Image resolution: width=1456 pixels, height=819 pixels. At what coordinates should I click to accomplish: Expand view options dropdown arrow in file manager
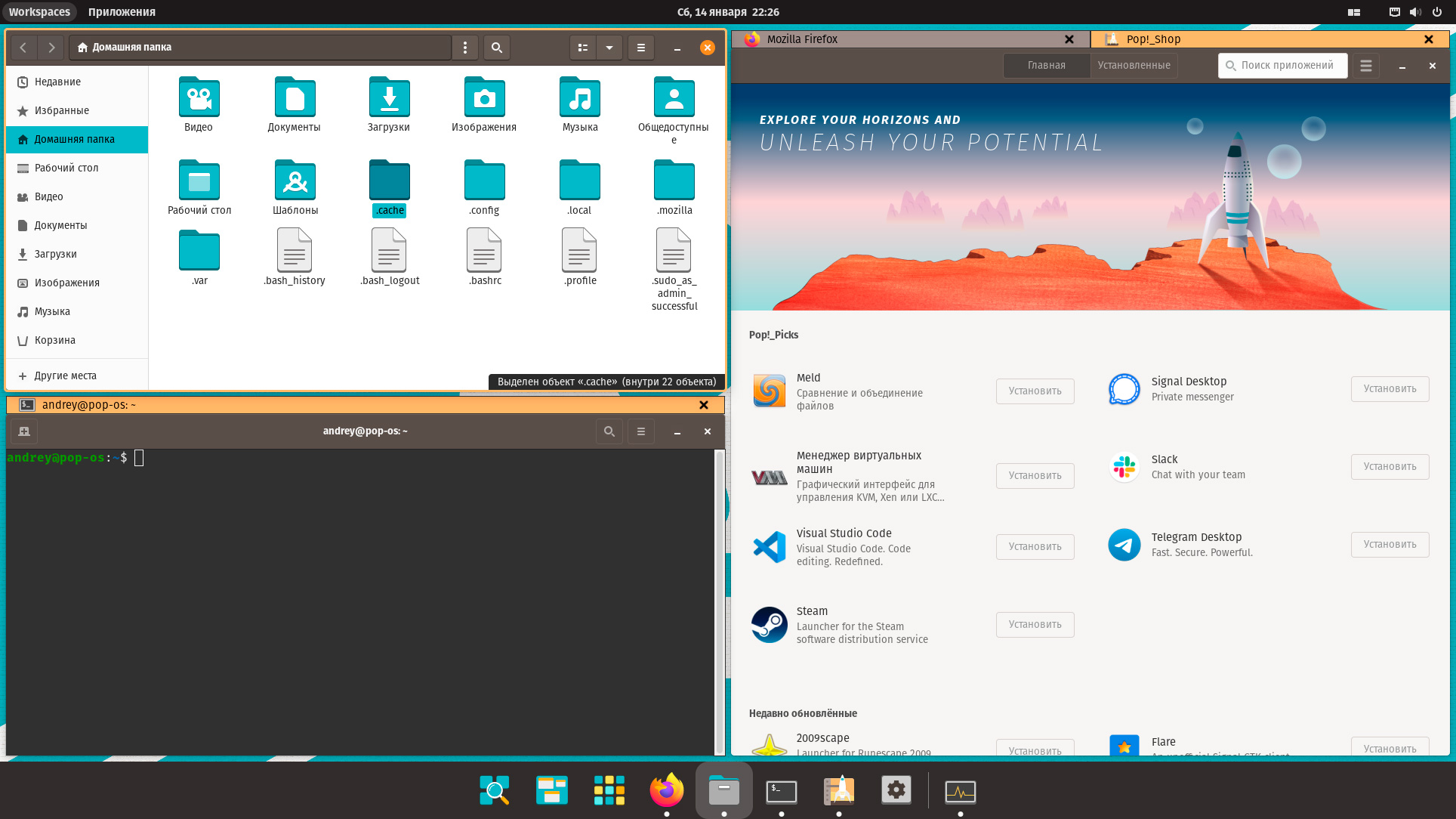pos(609,48)
